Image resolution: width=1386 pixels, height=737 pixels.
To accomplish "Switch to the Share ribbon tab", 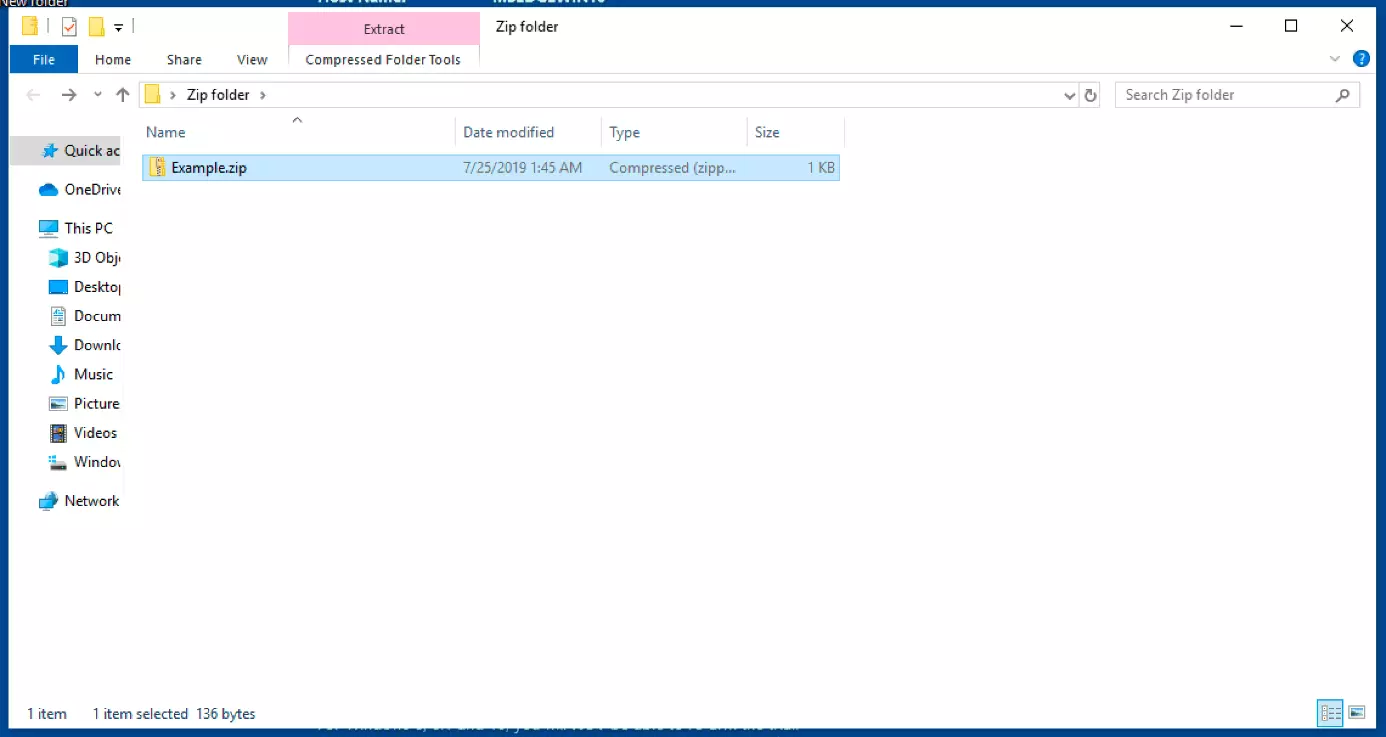I will pos(184,59).
